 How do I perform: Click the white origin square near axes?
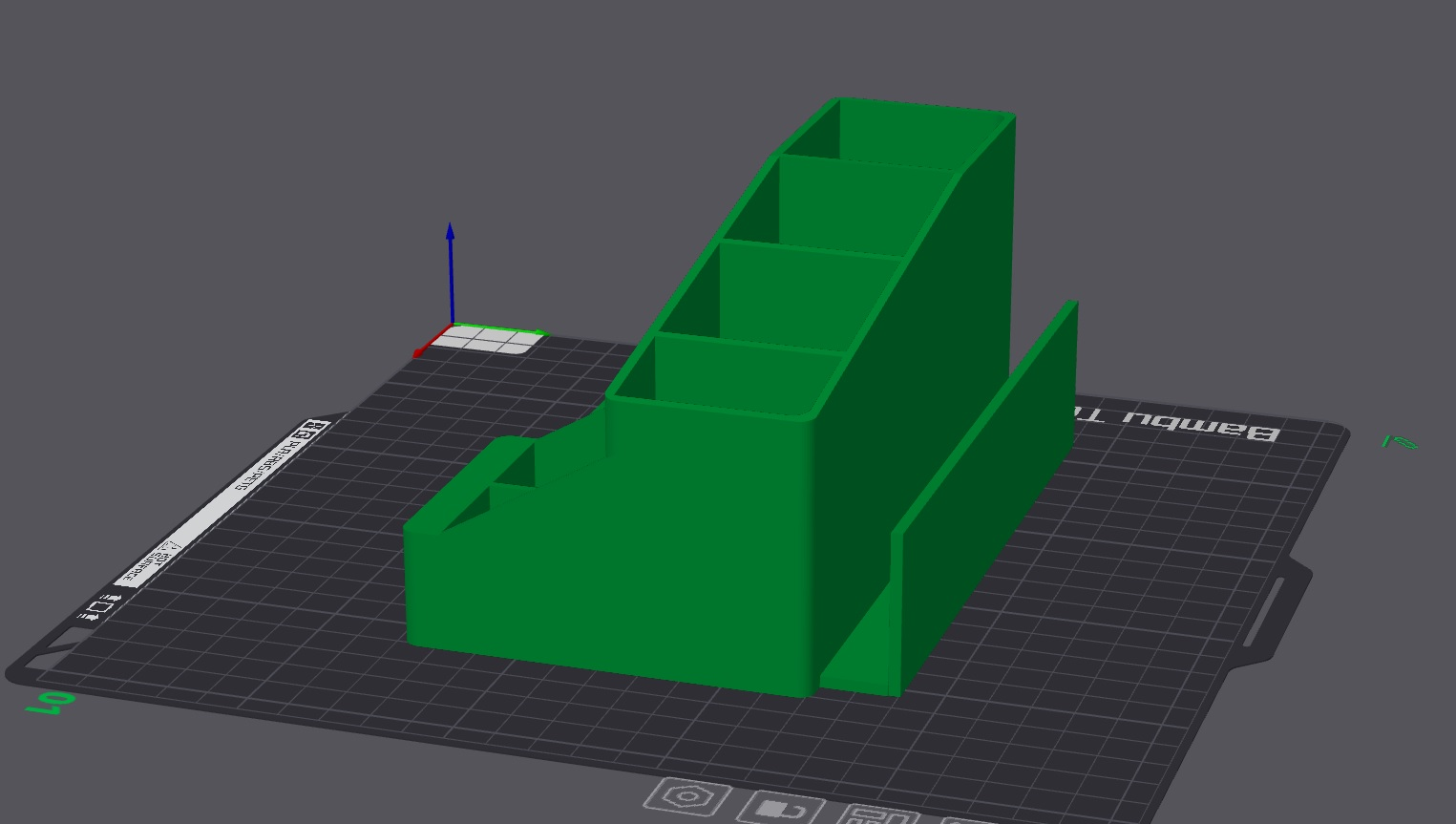tap(490, 340)
